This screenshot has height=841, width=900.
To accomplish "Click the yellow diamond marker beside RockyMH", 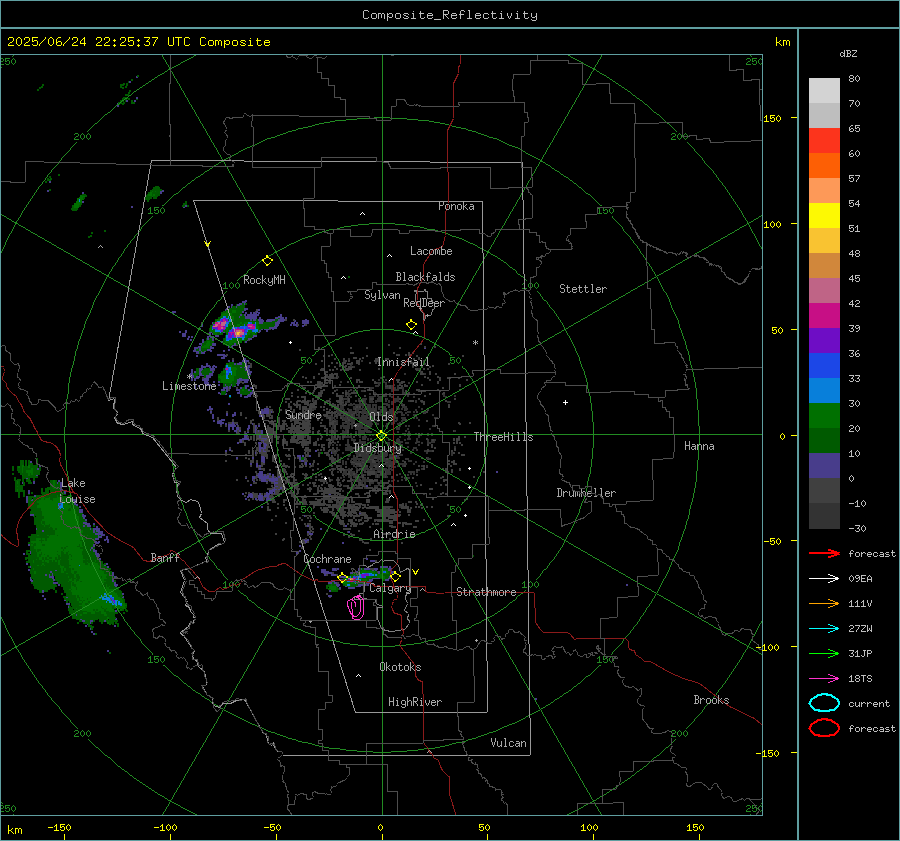I will point(267,261).
